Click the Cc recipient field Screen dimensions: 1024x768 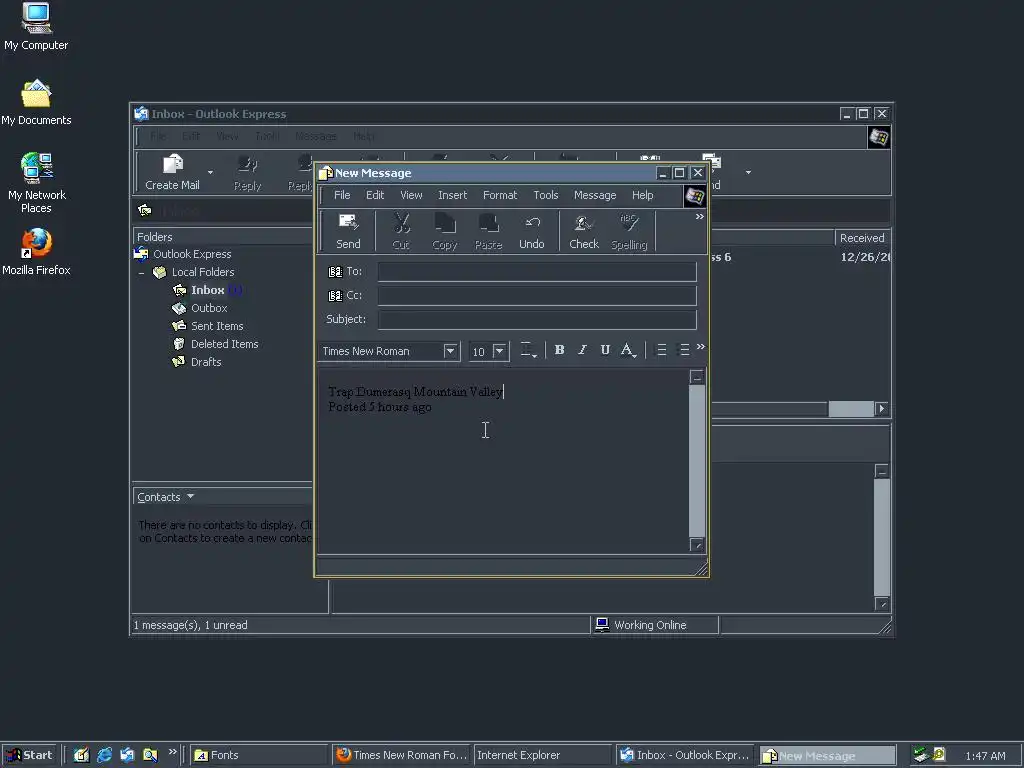pyautogui.click(x=537, y=296)
